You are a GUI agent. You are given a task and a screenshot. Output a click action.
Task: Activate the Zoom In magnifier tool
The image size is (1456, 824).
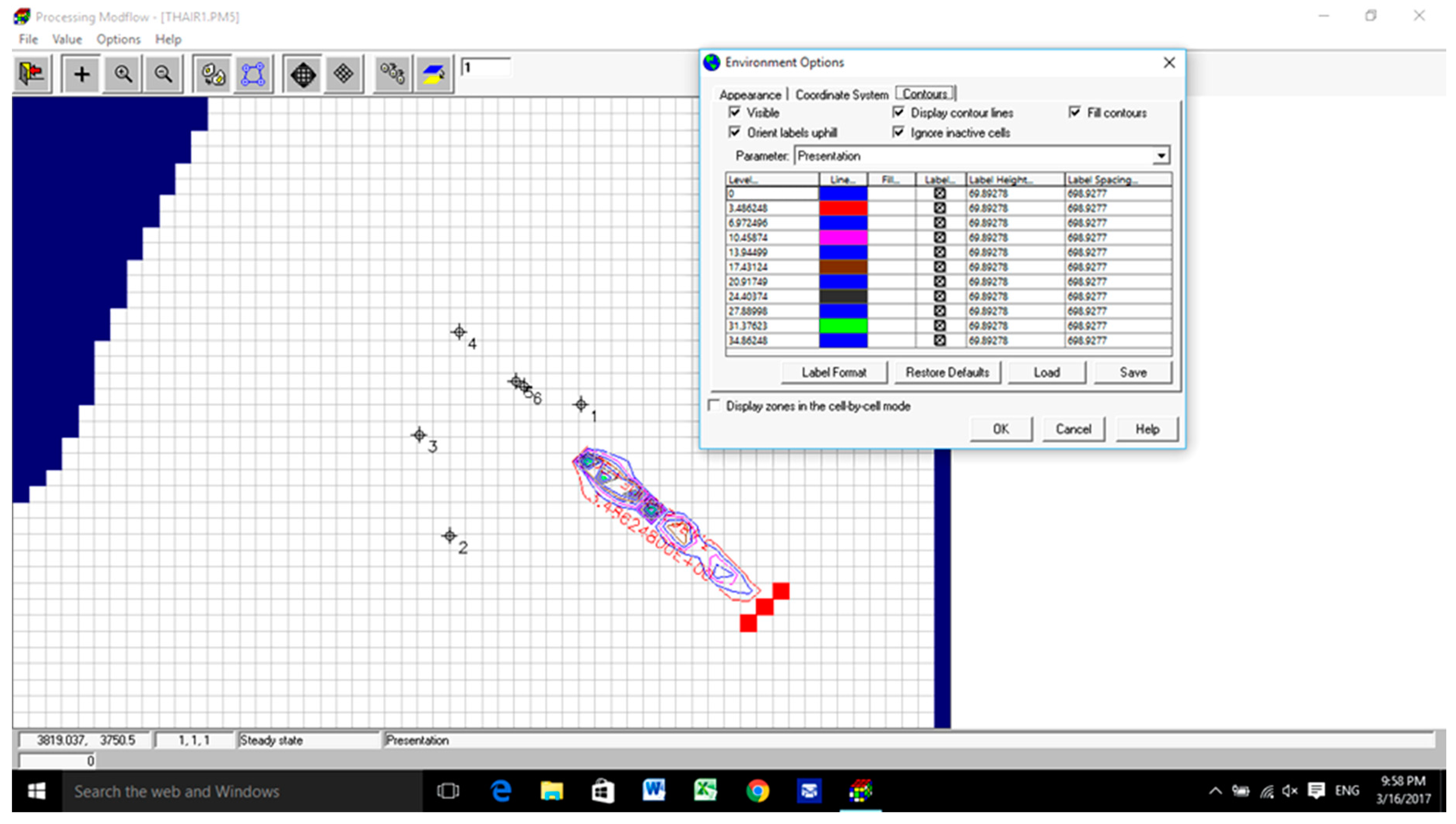point(123,74)
